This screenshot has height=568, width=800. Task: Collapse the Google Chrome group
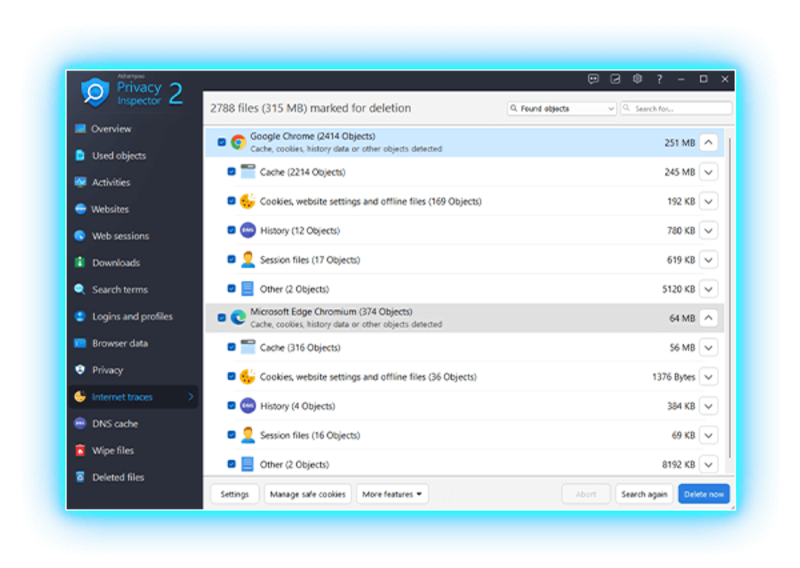pos(709,142)
